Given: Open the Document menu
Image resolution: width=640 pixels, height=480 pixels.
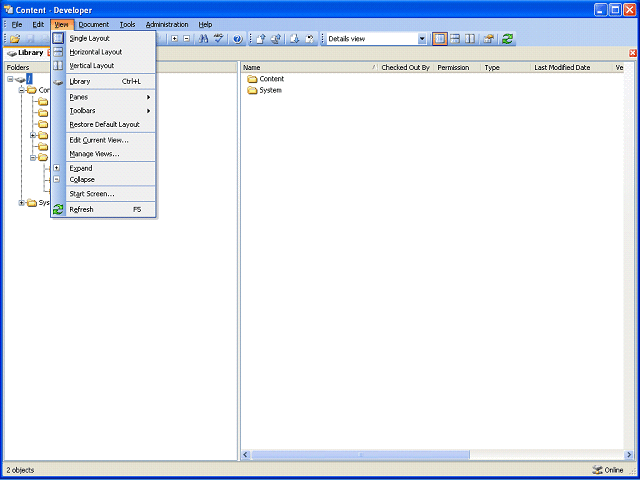Looking at the screenshot, I should [x=94, y=24].
